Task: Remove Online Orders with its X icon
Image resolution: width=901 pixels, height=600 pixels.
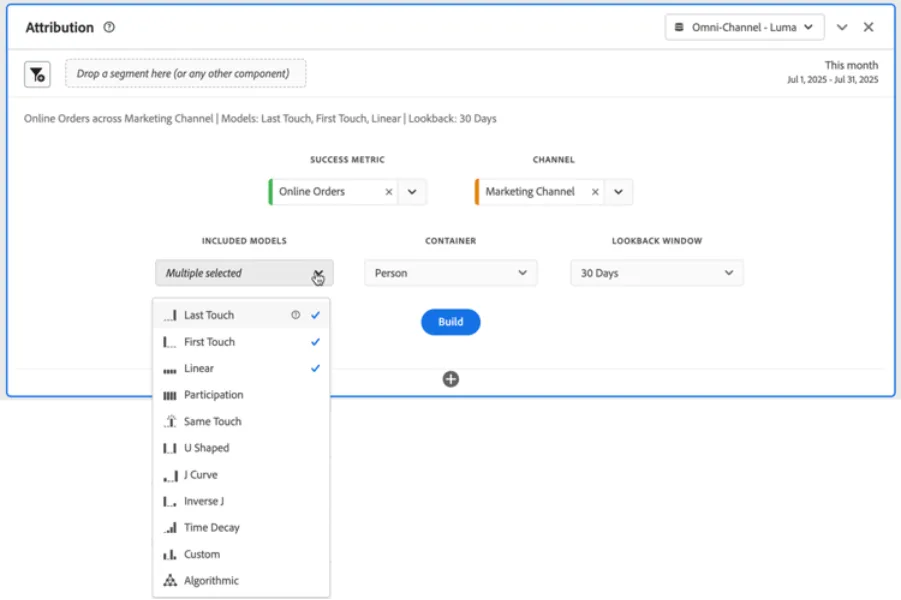Action: (389, 192)
